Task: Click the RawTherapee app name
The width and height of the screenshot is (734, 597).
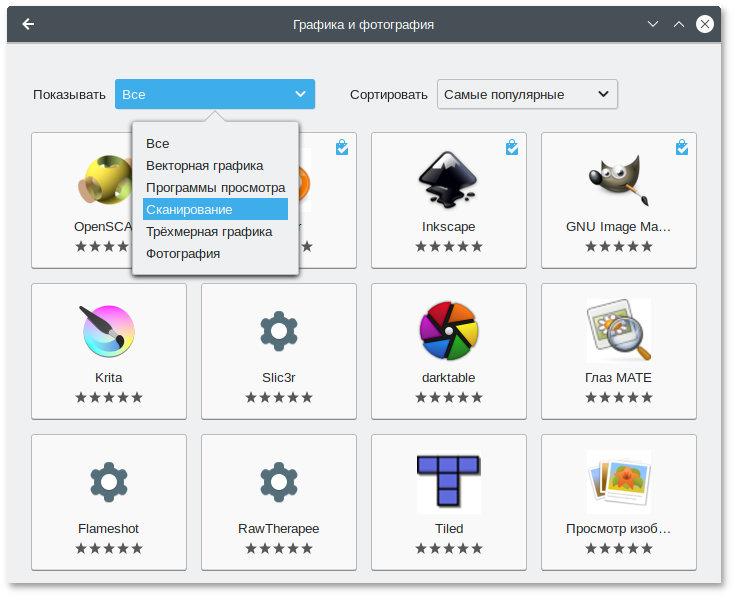Action: click(x=279, y=529)
